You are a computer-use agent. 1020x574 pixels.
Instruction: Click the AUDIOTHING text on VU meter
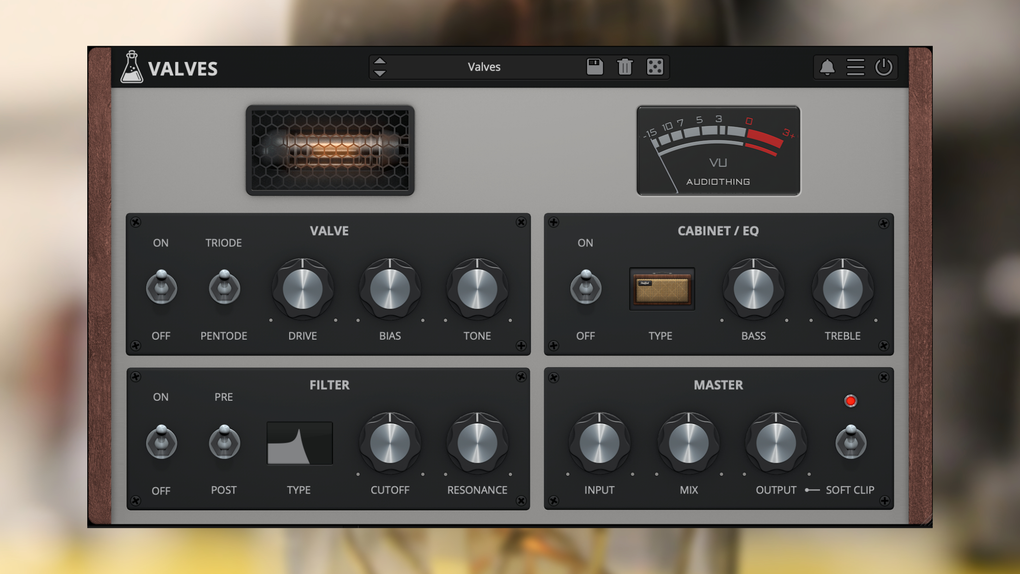coord(718,182)
